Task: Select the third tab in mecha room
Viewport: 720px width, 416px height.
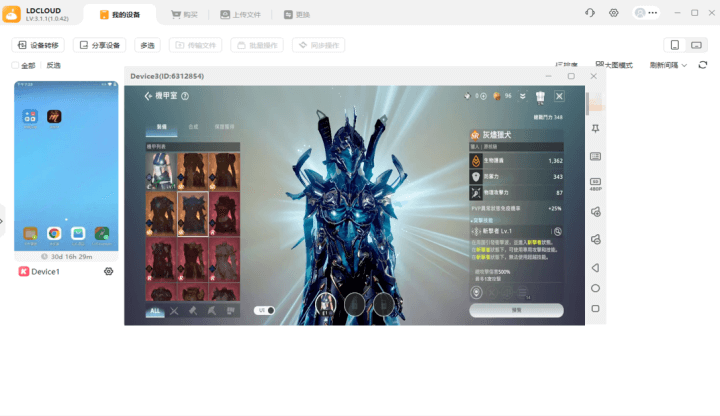Action: [225, 127]
